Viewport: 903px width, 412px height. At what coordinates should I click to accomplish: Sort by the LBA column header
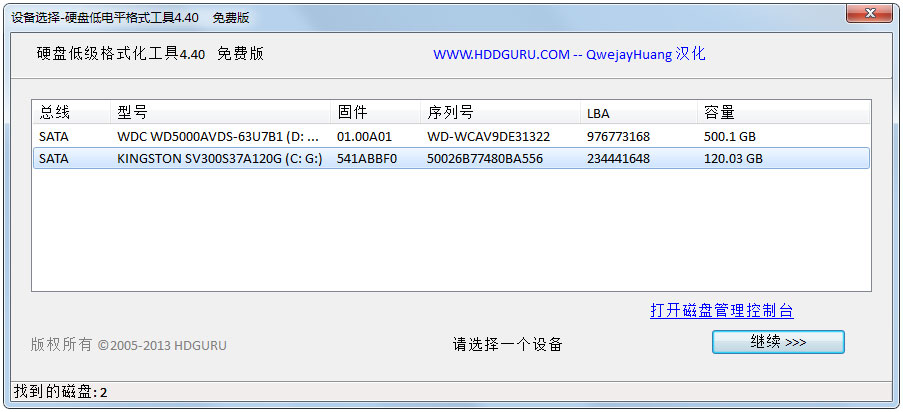tap(639, 112)
